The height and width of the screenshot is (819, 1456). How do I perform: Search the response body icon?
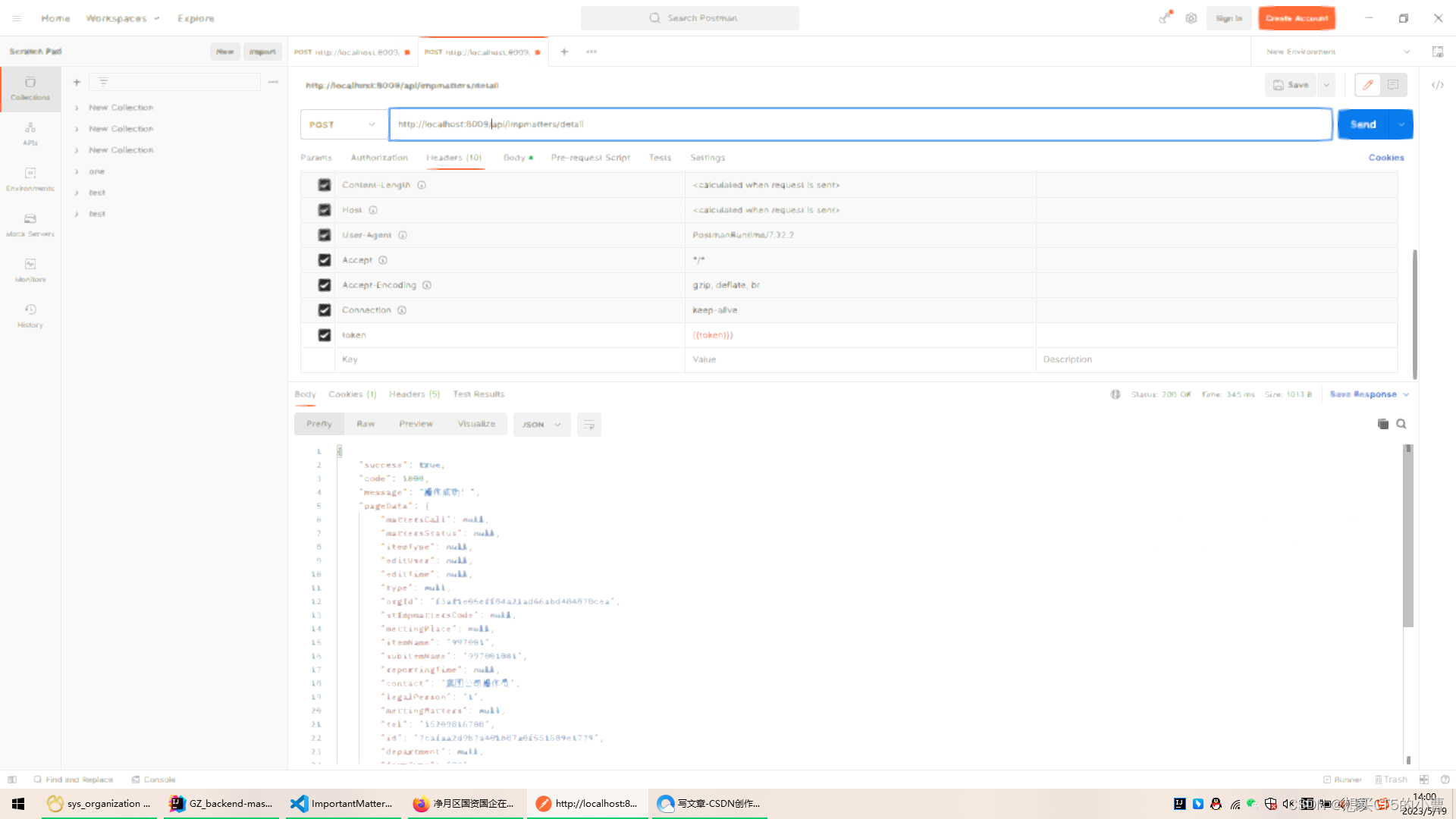point(1401,424)
